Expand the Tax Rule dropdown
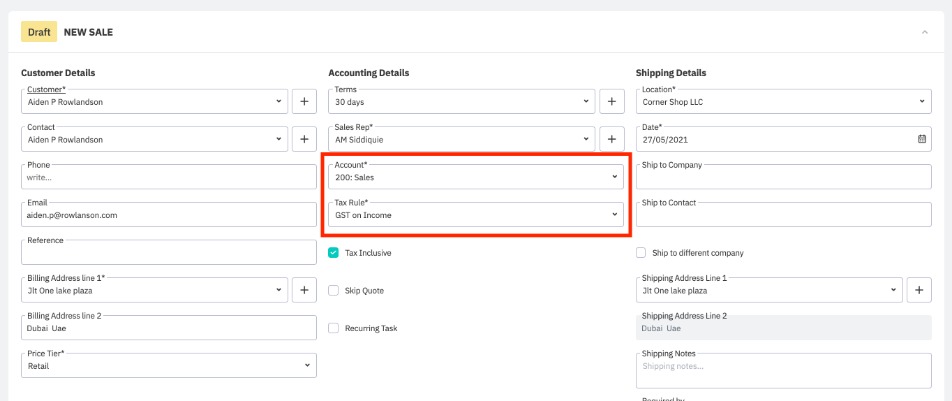 click(x=475, y=215)
